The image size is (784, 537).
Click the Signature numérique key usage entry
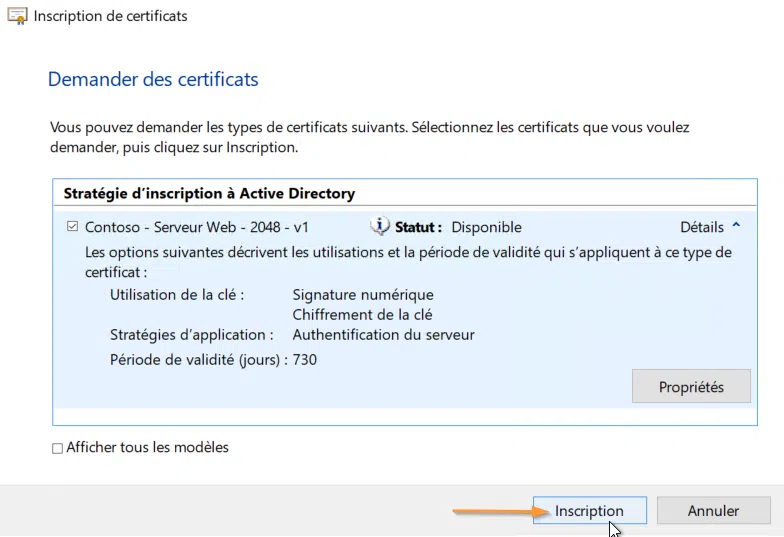[363, 295]
